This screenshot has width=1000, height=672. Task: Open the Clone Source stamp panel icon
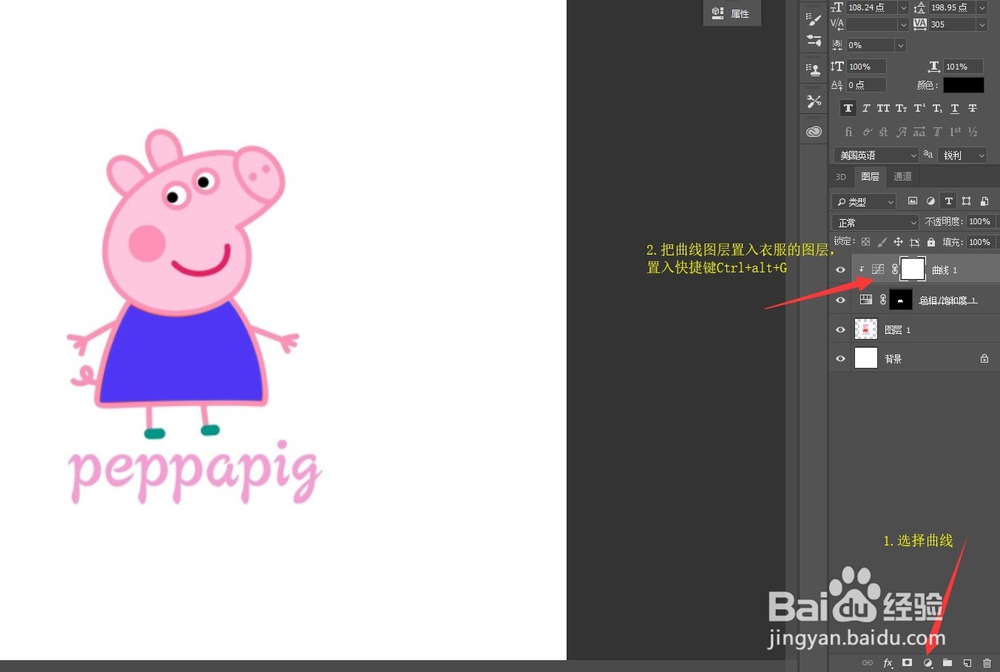click(x=814, y=69)
